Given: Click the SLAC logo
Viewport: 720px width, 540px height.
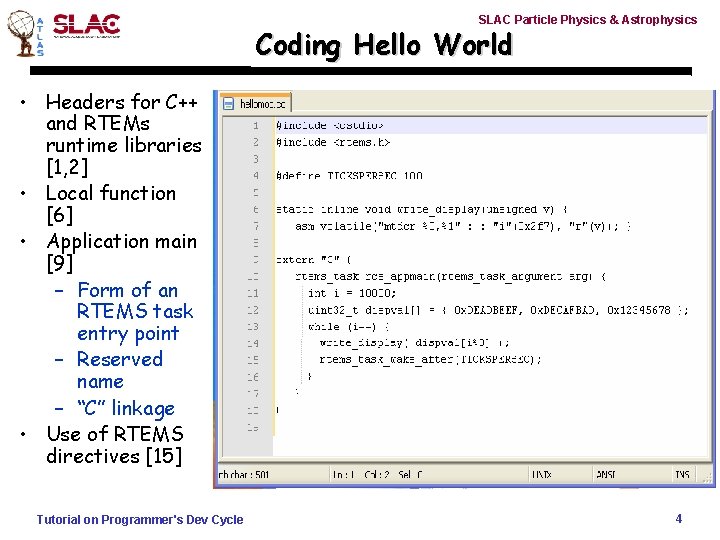Looking at the screenshot, I should click(x=86, y=26).
